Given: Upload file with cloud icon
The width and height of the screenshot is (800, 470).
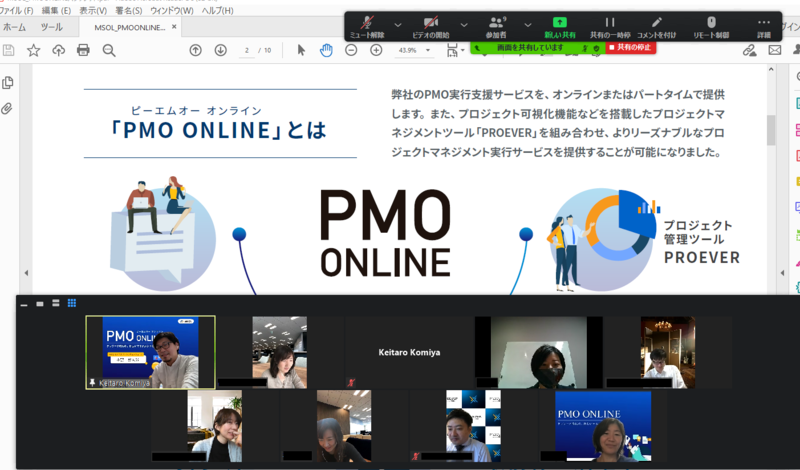Looking at the screenshot, I should 59,50.
